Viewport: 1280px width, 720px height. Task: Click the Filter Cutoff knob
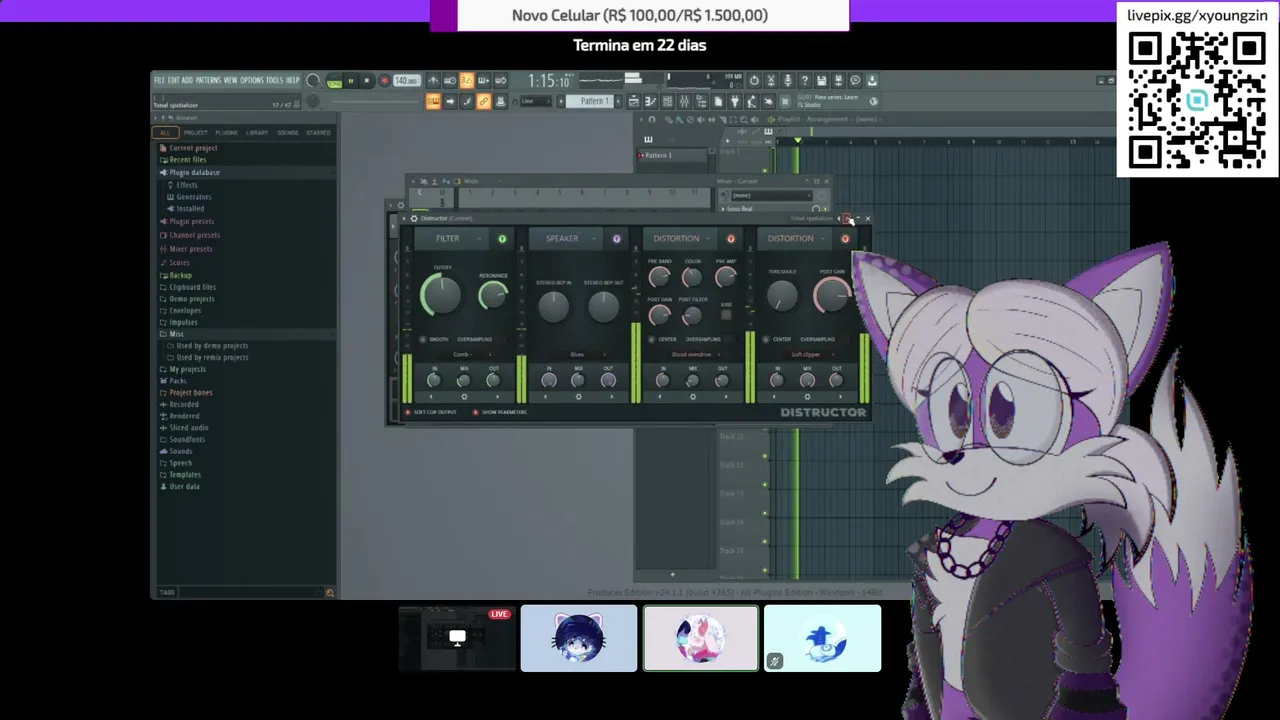(441, 295)
